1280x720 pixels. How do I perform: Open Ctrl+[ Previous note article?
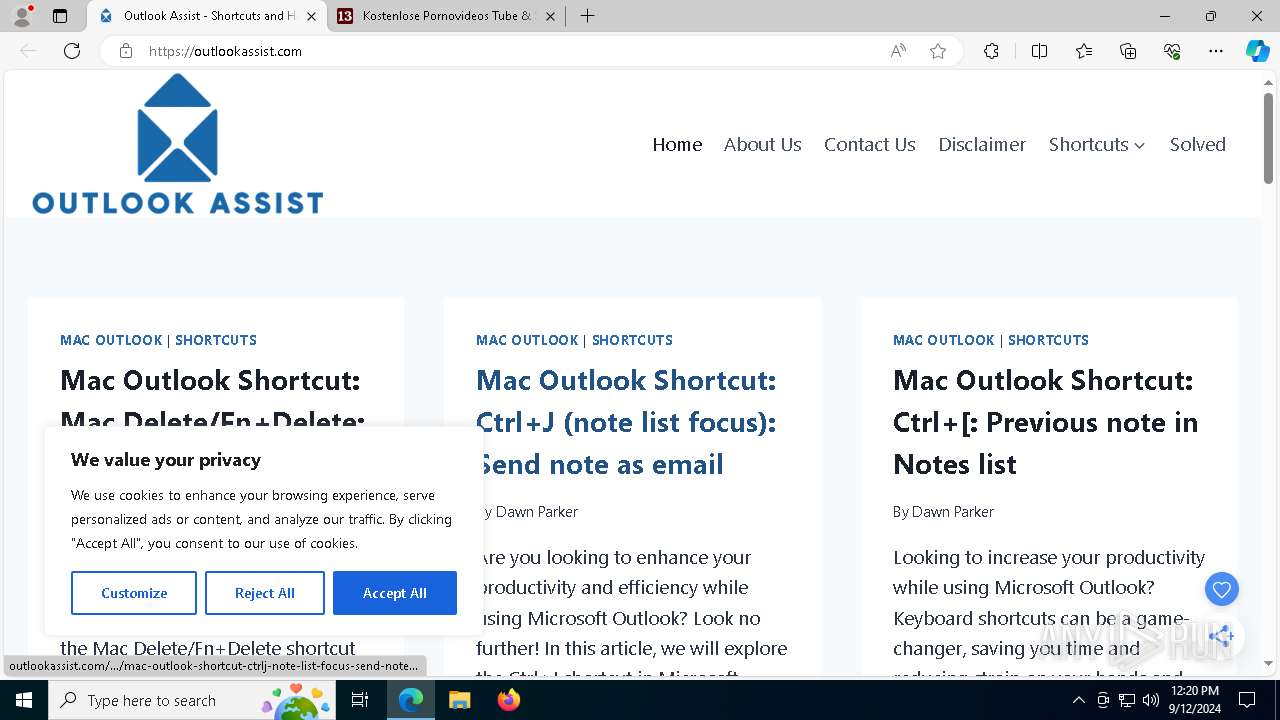pyautogui.click(x=1045, y=422)
